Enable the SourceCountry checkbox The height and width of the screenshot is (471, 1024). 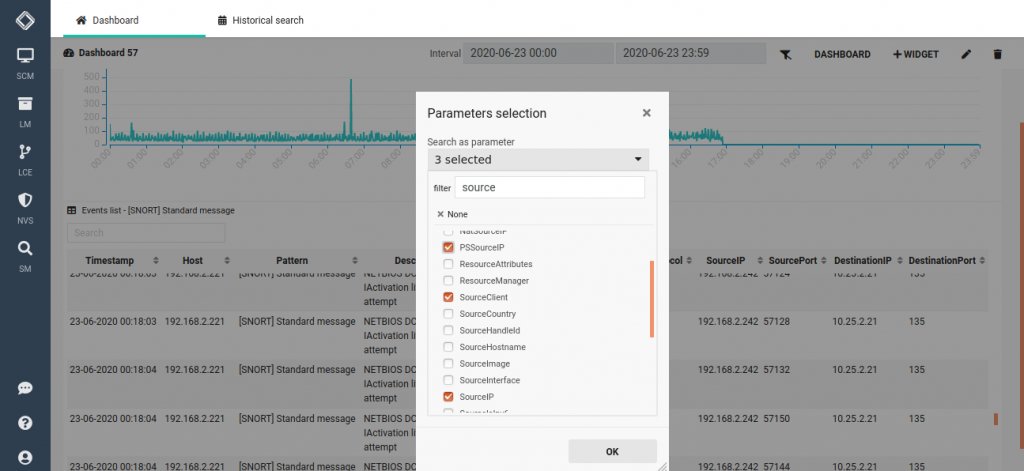tap(449, 314)
